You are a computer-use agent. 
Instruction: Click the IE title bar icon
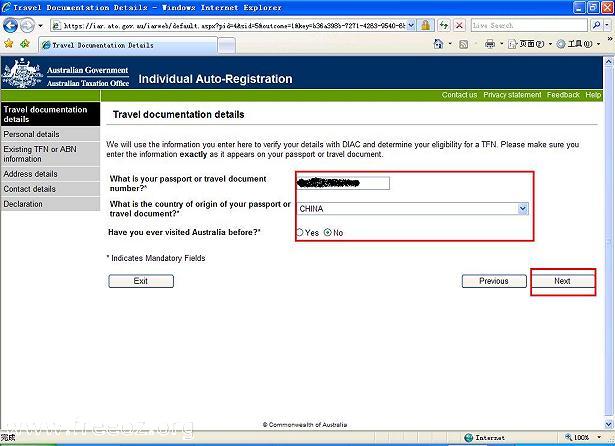click(6, 7)
